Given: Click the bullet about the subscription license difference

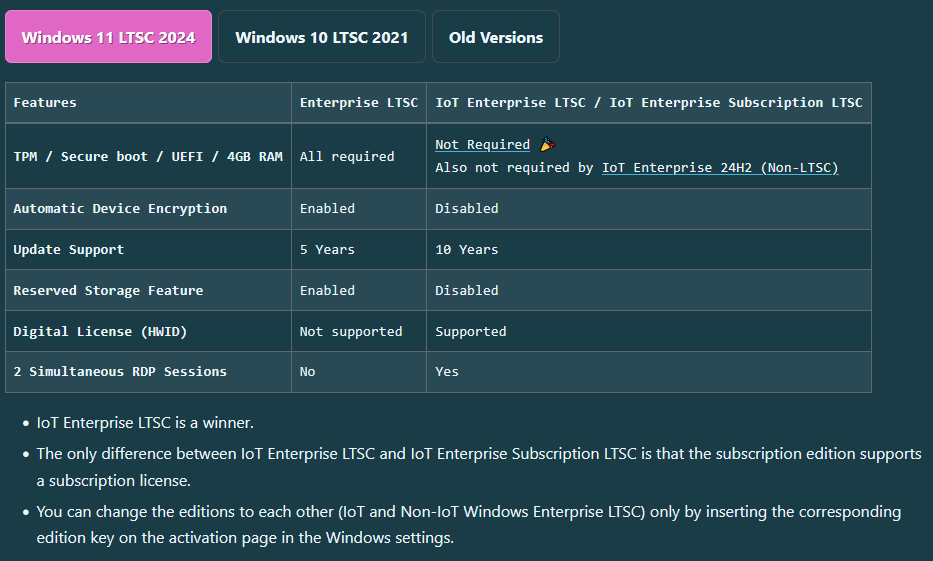Looking at the screenshot, I should click(x=479, y=467).
